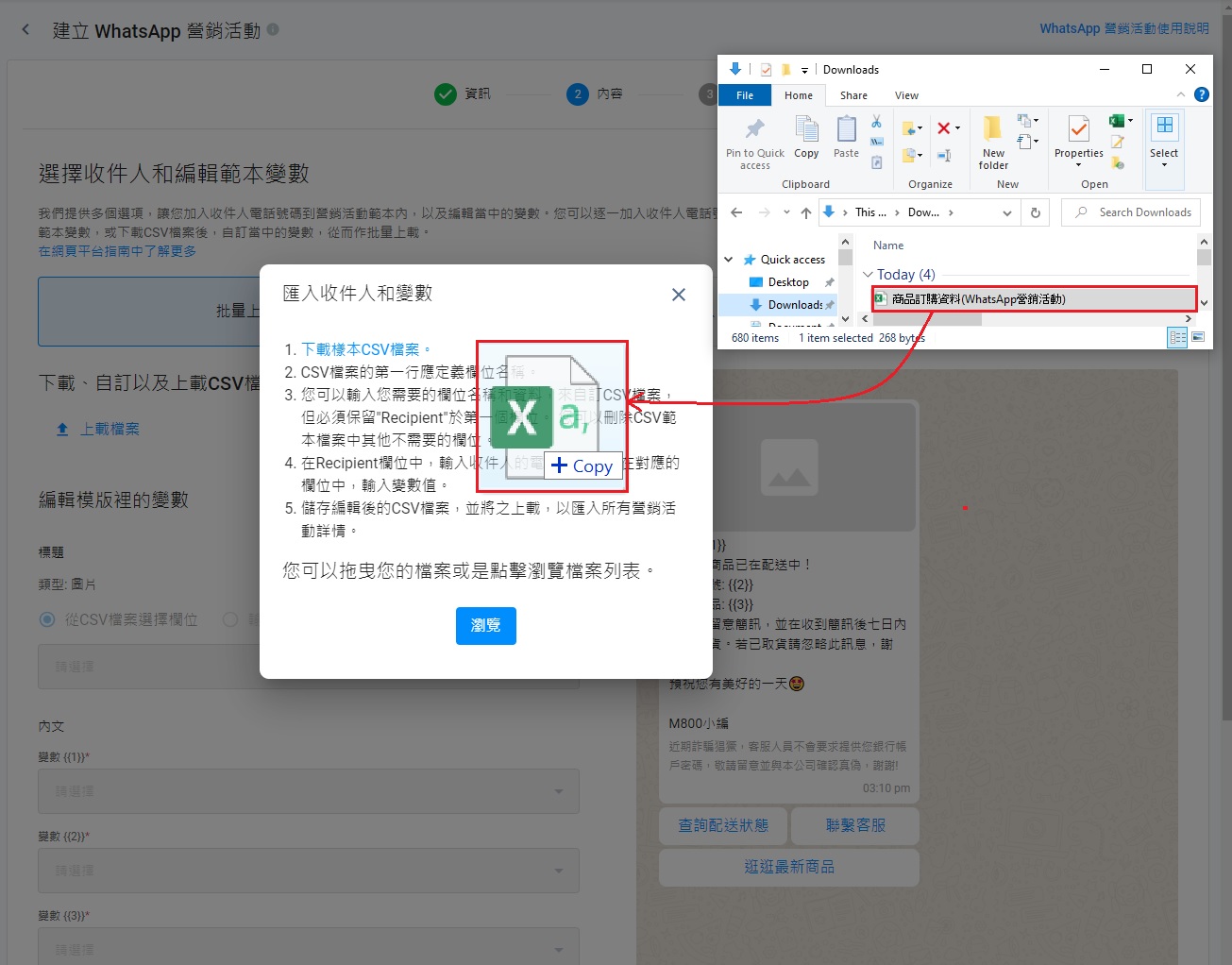Collapse the Today (4) group
Viewport: 1232px width, 965px height.
click(x=869, y=275)
